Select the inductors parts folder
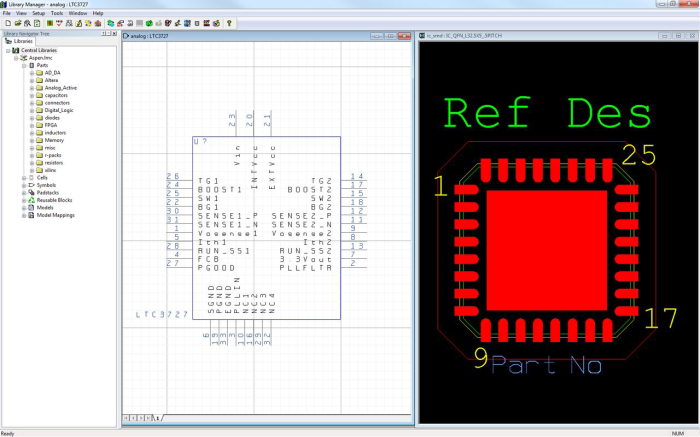 (x=55, y=133)
